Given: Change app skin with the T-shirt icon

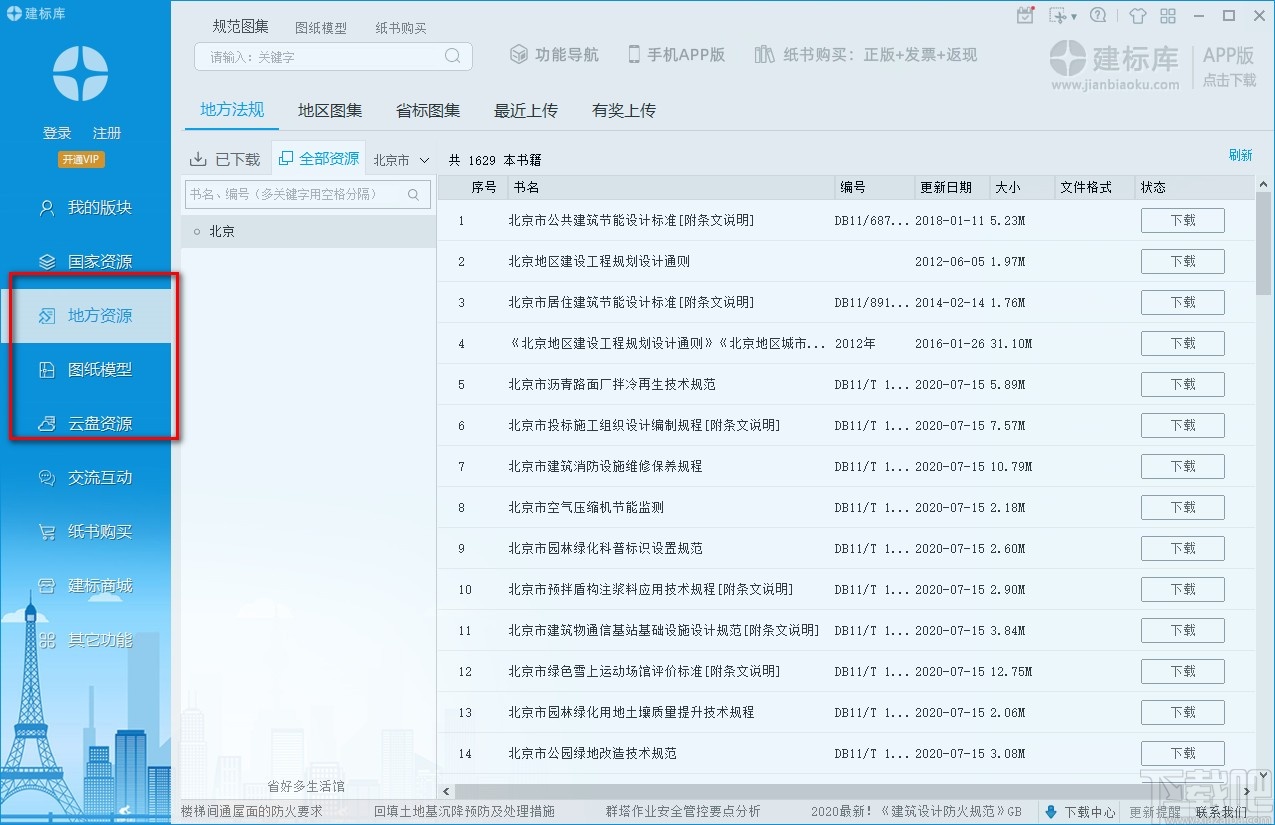Looking at the screenshot, I should click(x=1138, y=15).
